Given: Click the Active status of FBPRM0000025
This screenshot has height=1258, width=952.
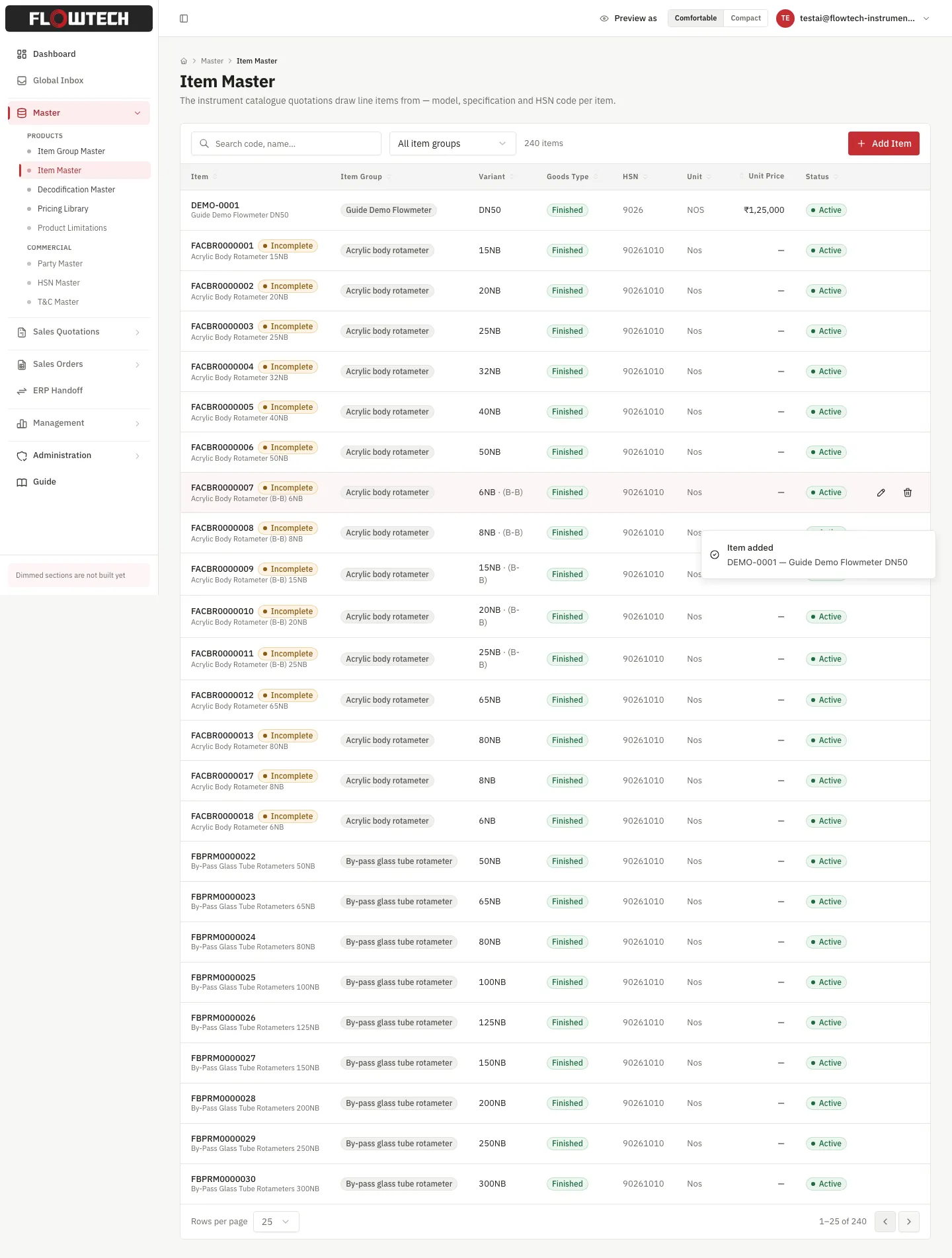Looking at the screenshot, I should tap(826, 982).
